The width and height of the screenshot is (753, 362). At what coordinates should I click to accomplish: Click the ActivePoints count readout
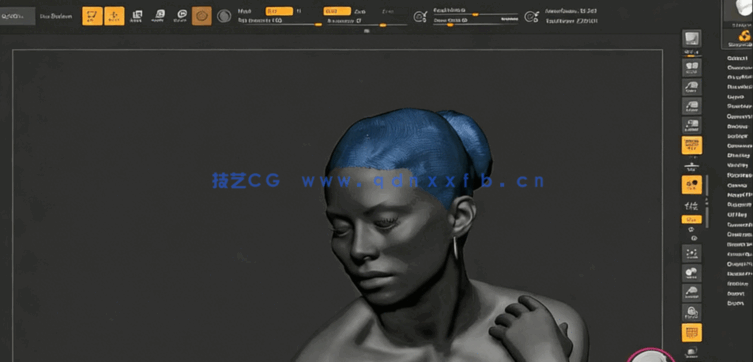[571, 11]
